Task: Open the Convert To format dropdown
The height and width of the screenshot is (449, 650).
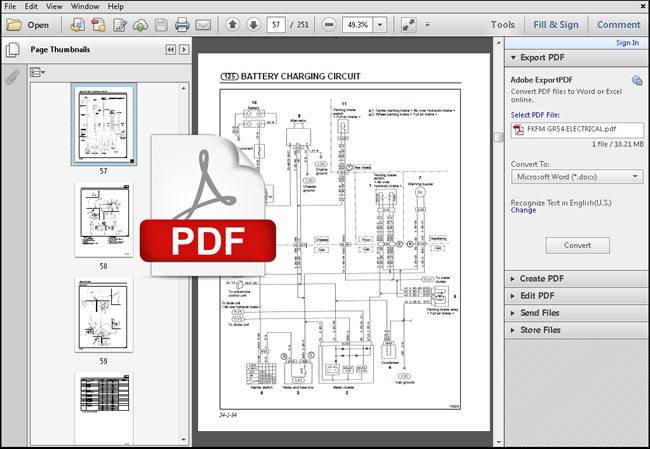Action: tap(635, 177)
